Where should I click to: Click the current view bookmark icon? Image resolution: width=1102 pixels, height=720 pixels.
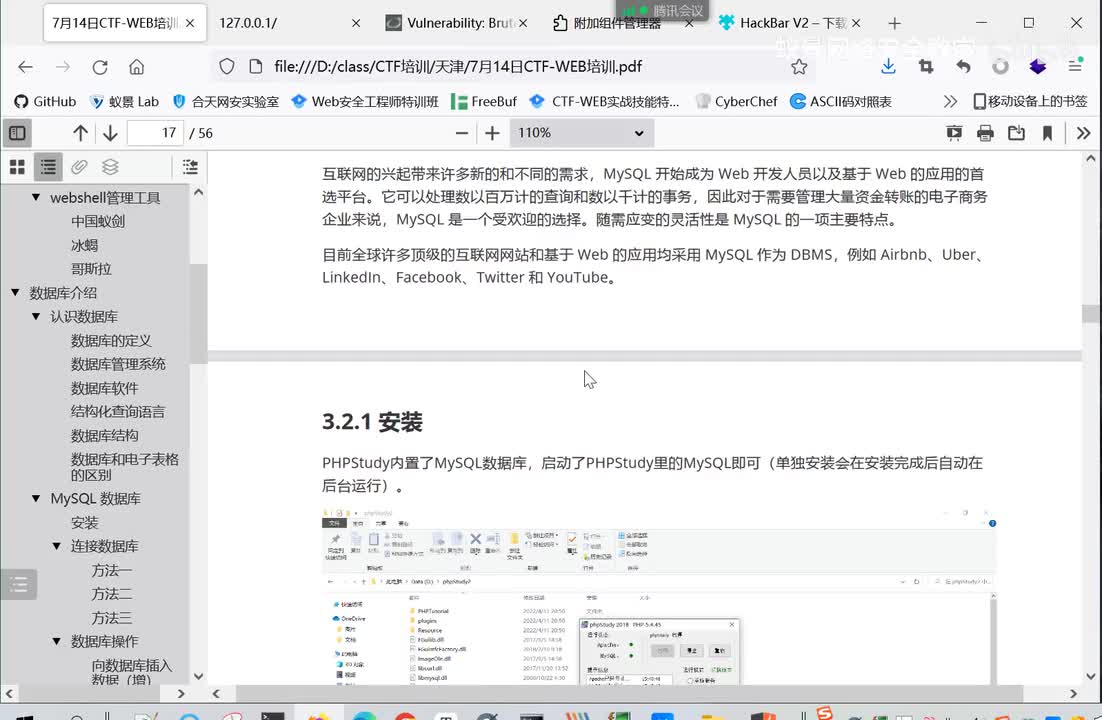click(x=1047, y=133)
